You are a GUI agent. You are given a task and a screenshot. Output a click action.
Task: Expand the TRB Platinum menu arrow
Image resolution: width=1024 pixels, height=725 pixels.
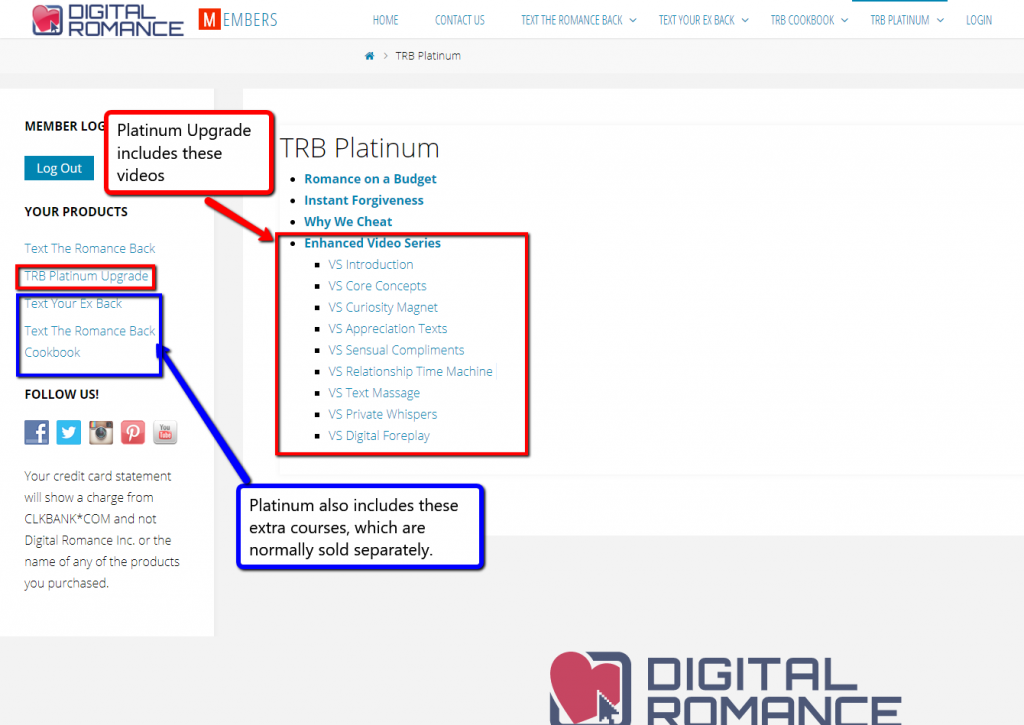point(940,20)
